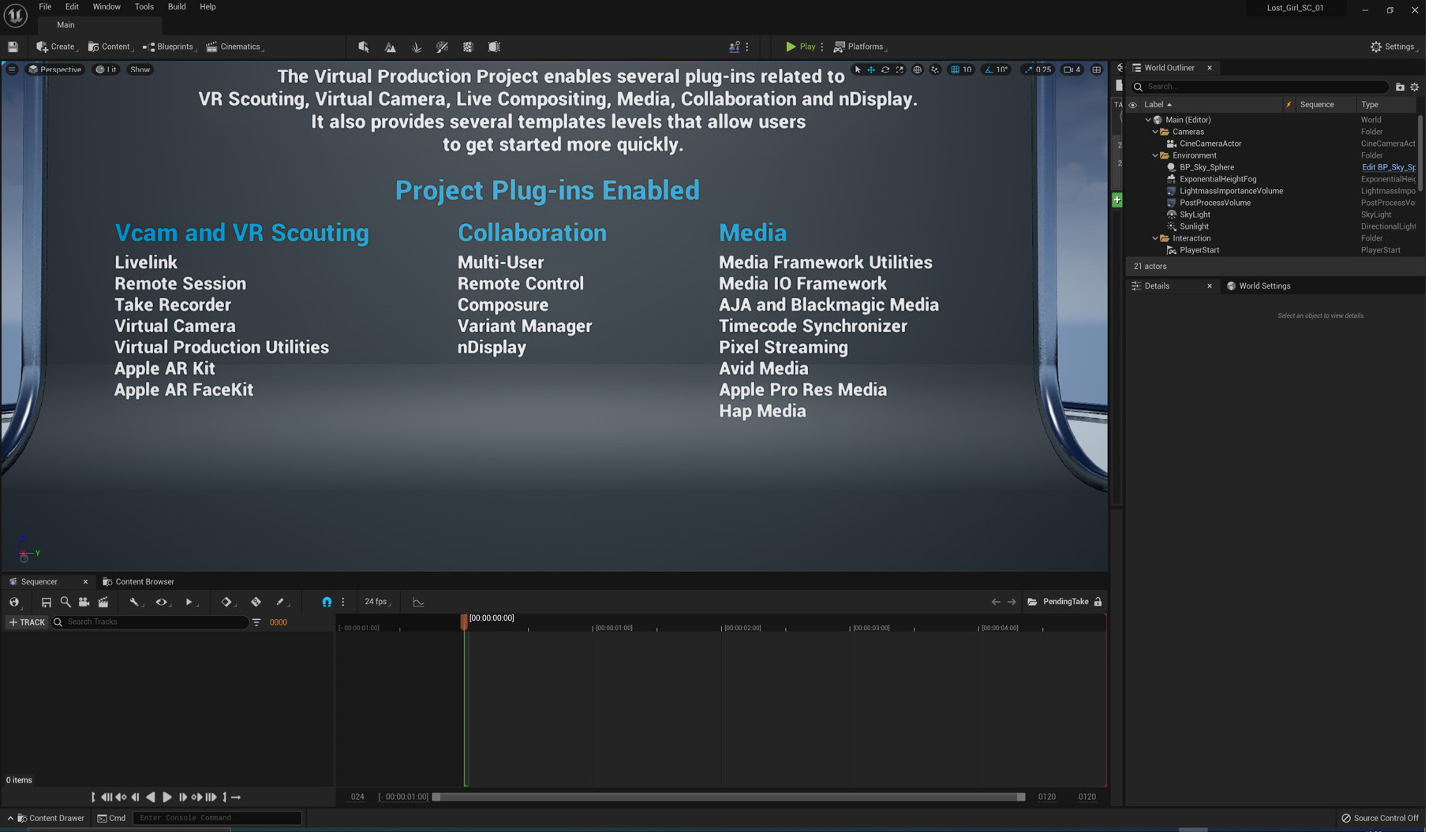Open the Lit view mode dropdown
Screen dimensions: 1440x840
106,69
